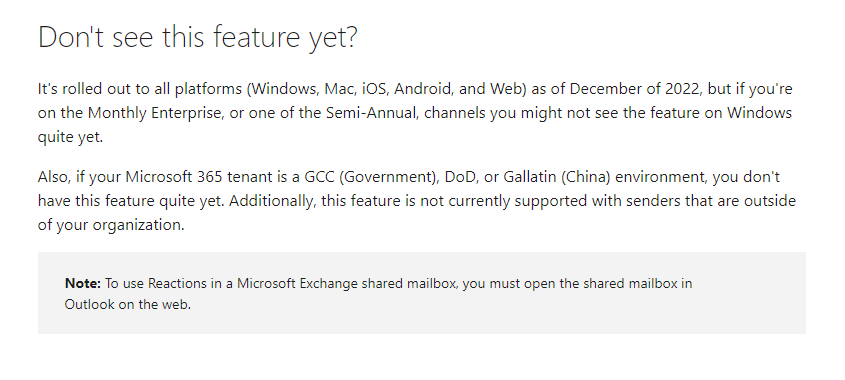Click the year "2022" in the text
This screenshot has height=380, width=845.
point(683,89)
